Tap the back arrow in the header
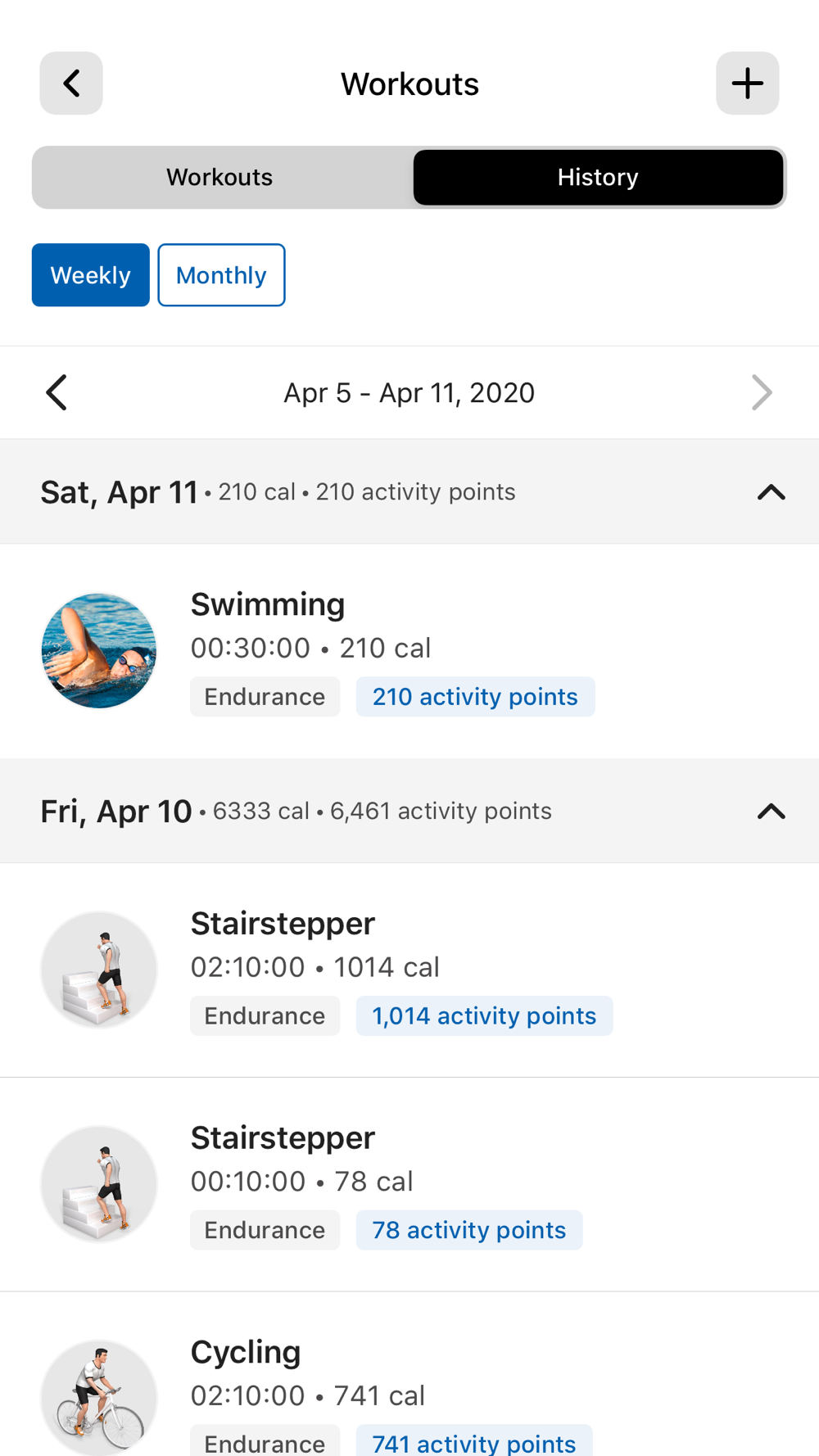This screenshot has height=1456, width=819. [x=71, y=84]
